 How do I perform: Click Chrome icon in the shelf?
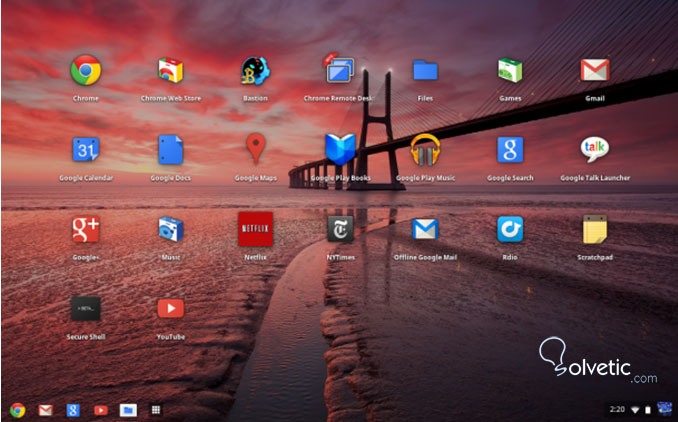pos(17,410)
